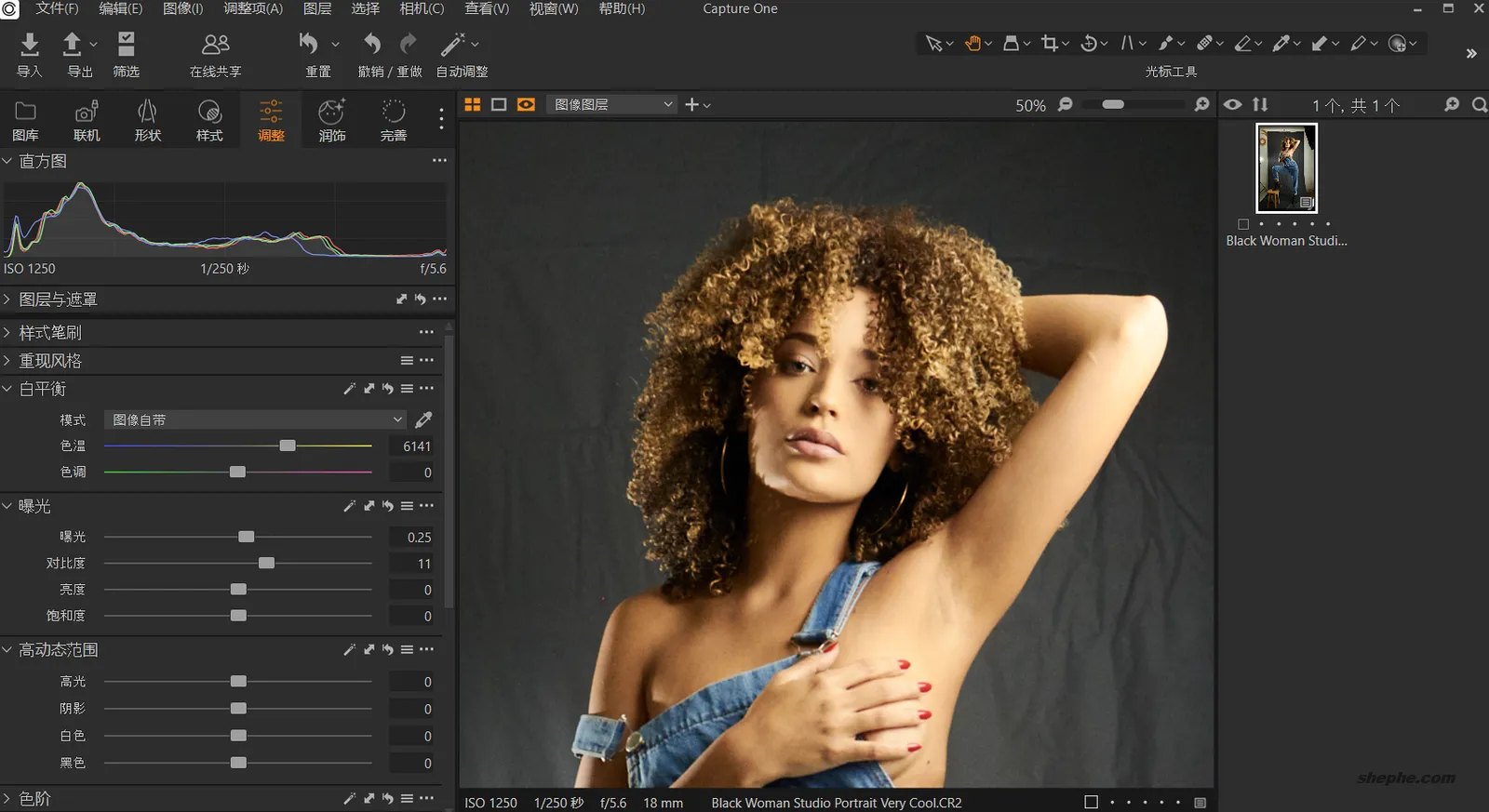Select the white balance picker cursor tool
The width and height of the screenshot is (1489, 812).
pyautogui.click(x=1281, y=44)
